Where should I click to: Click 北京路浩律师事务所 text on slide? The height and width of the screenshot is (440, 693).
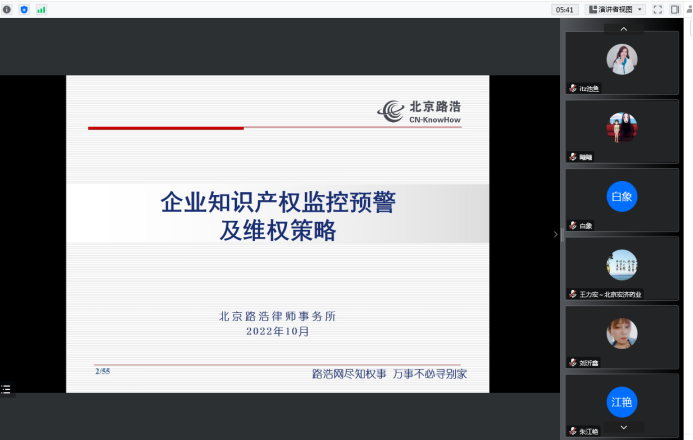click(x=278, y=316)
